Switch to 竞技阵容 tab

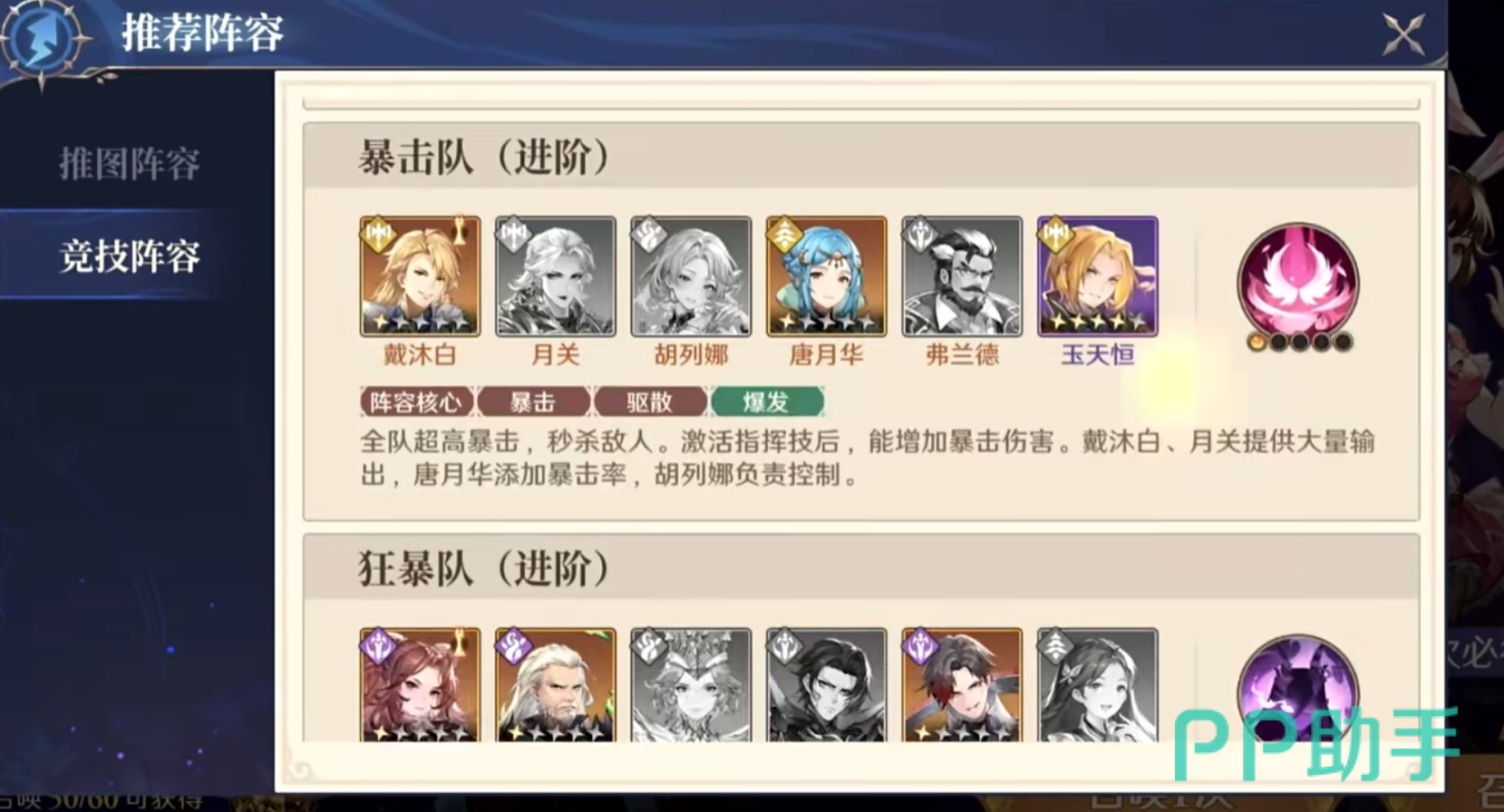130,256
